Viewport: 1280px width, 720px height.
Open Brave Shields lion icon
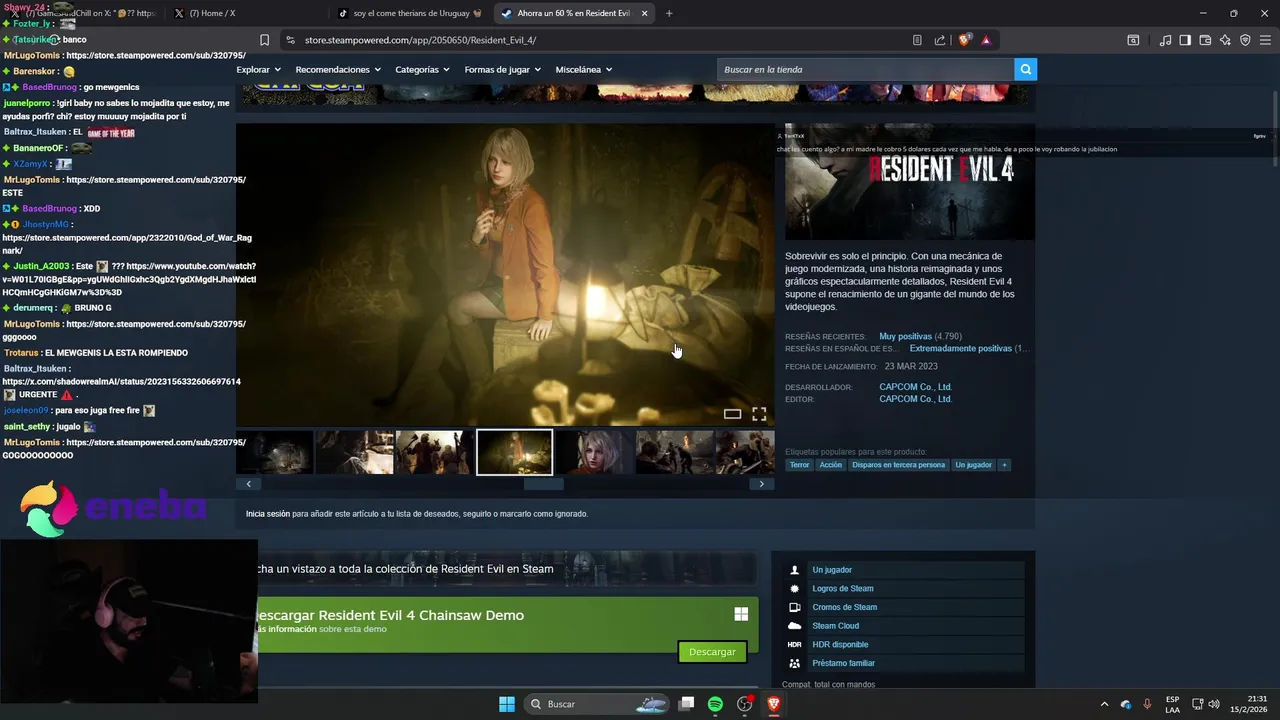pos(965,40)
